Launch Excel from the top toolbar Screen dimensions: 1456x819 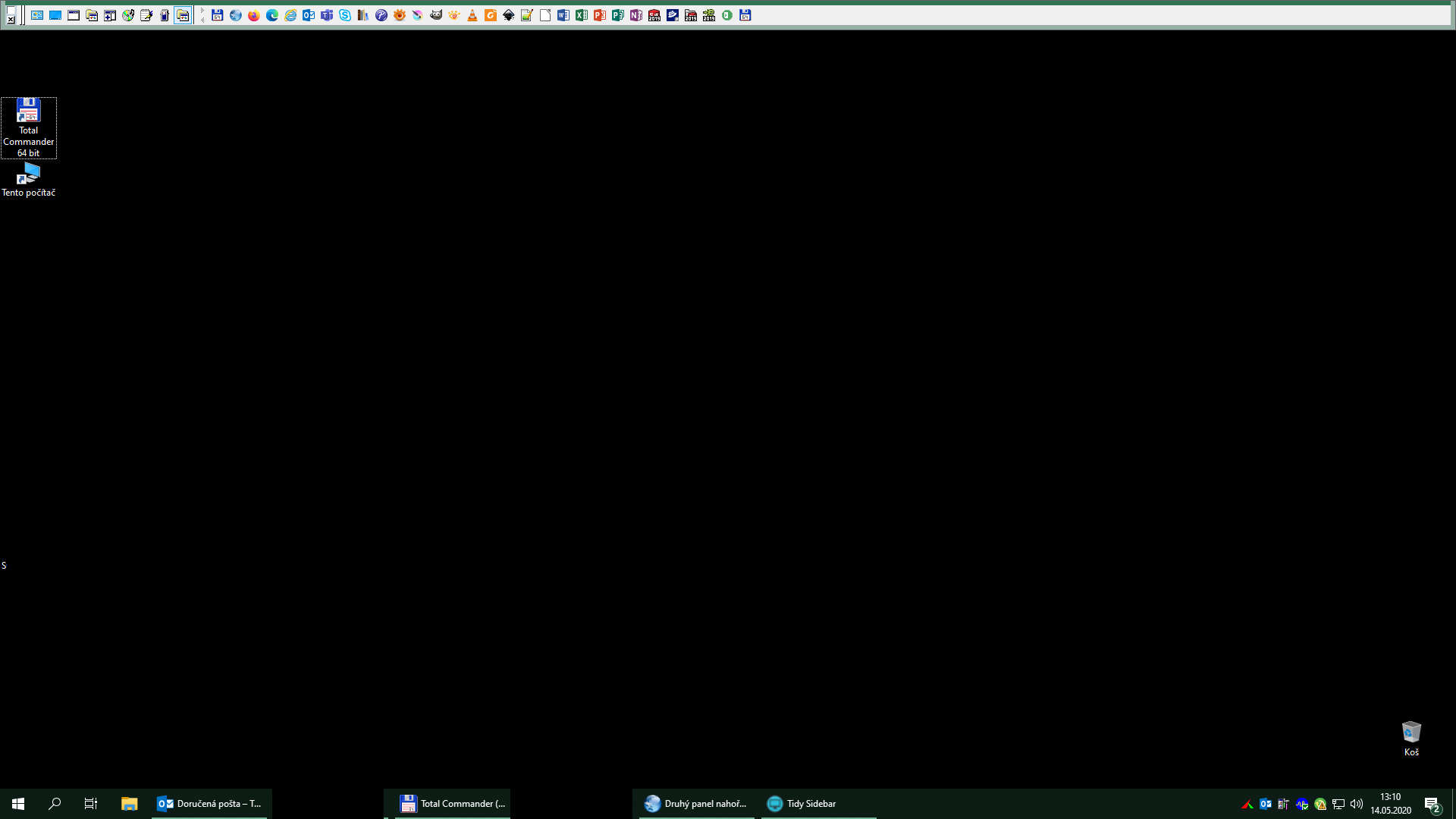click(582, 15)
